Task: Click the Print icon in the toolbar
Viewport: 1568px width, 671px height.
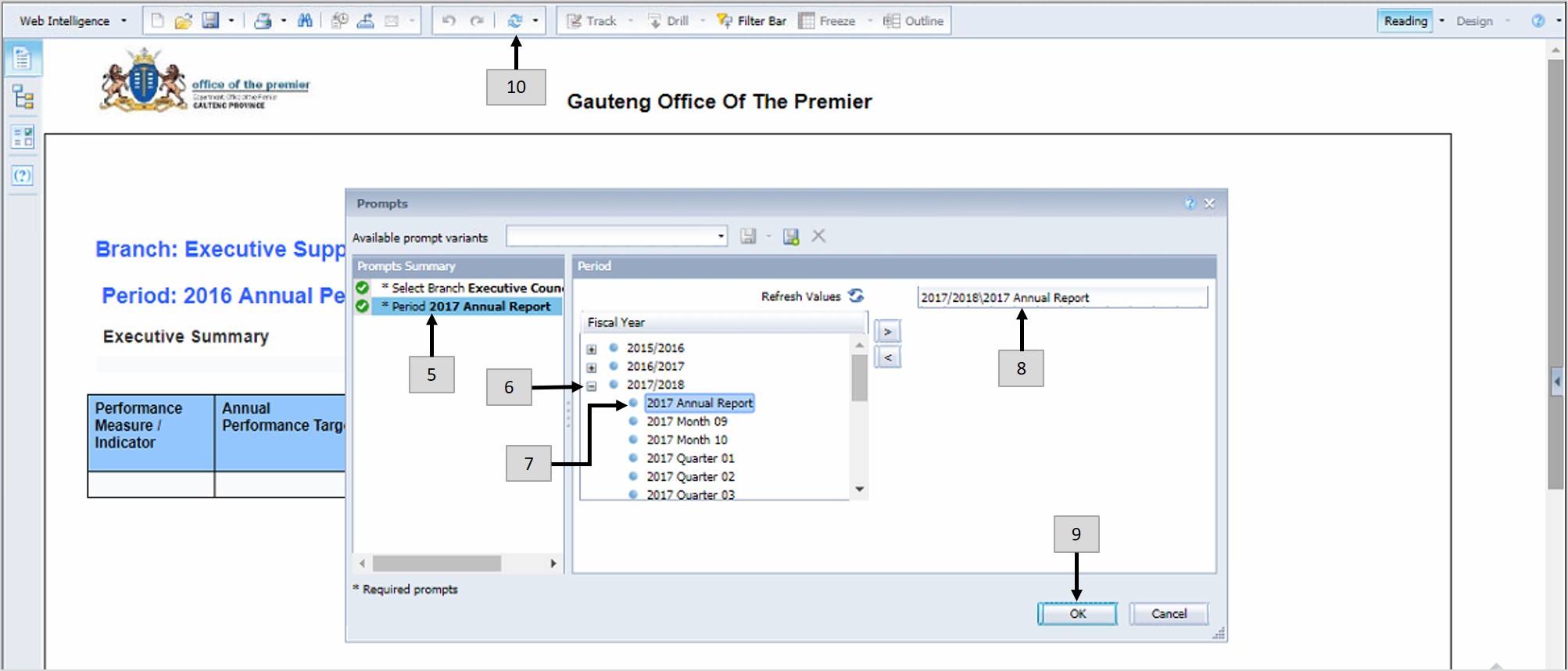Action: tap(263, 21)
